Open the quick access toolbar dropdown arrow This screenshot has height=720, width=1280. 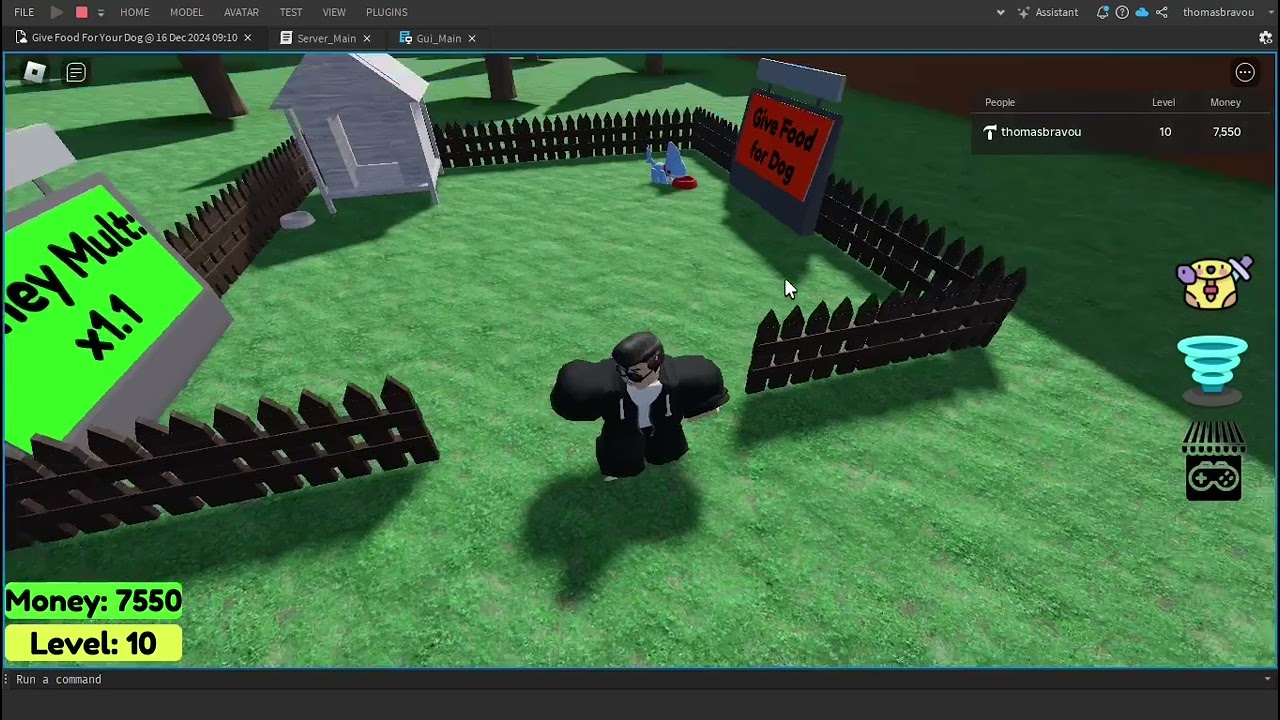pos(100,13)
